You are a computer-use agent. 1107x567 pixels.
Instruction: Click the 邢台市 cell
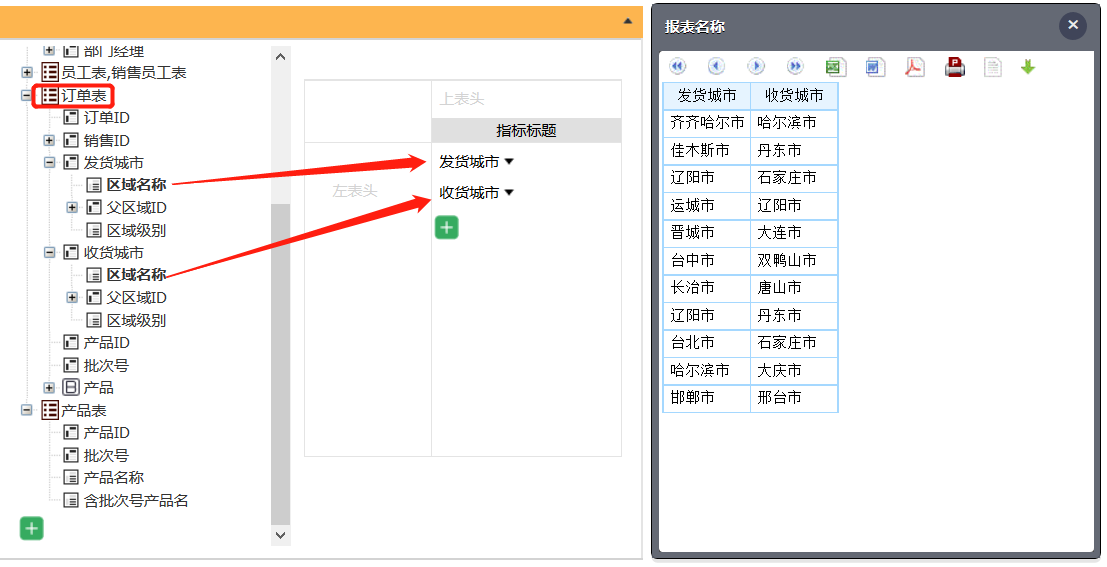pyautogui.click(x=794, y=398)
